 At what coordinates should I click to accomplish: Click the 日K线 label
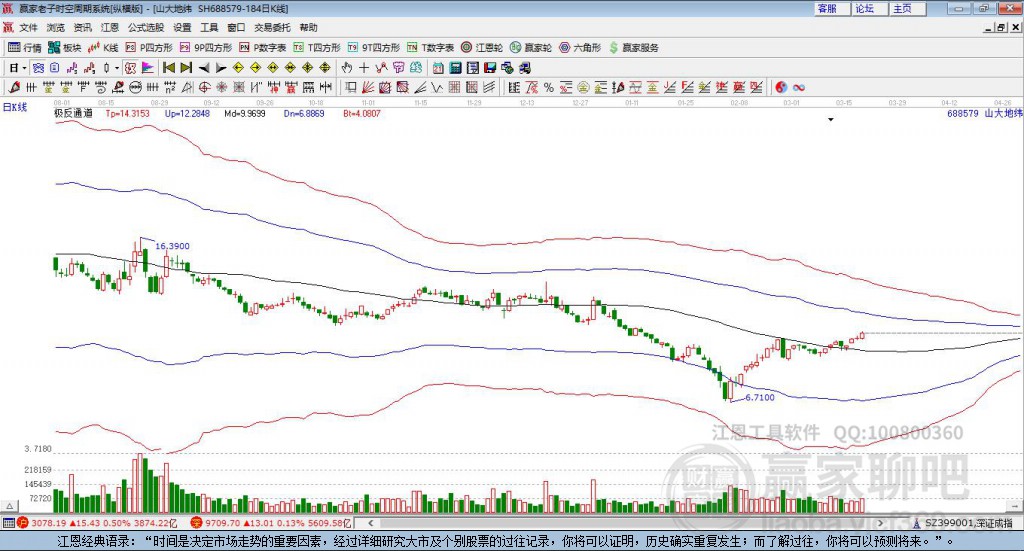(15, 107)
